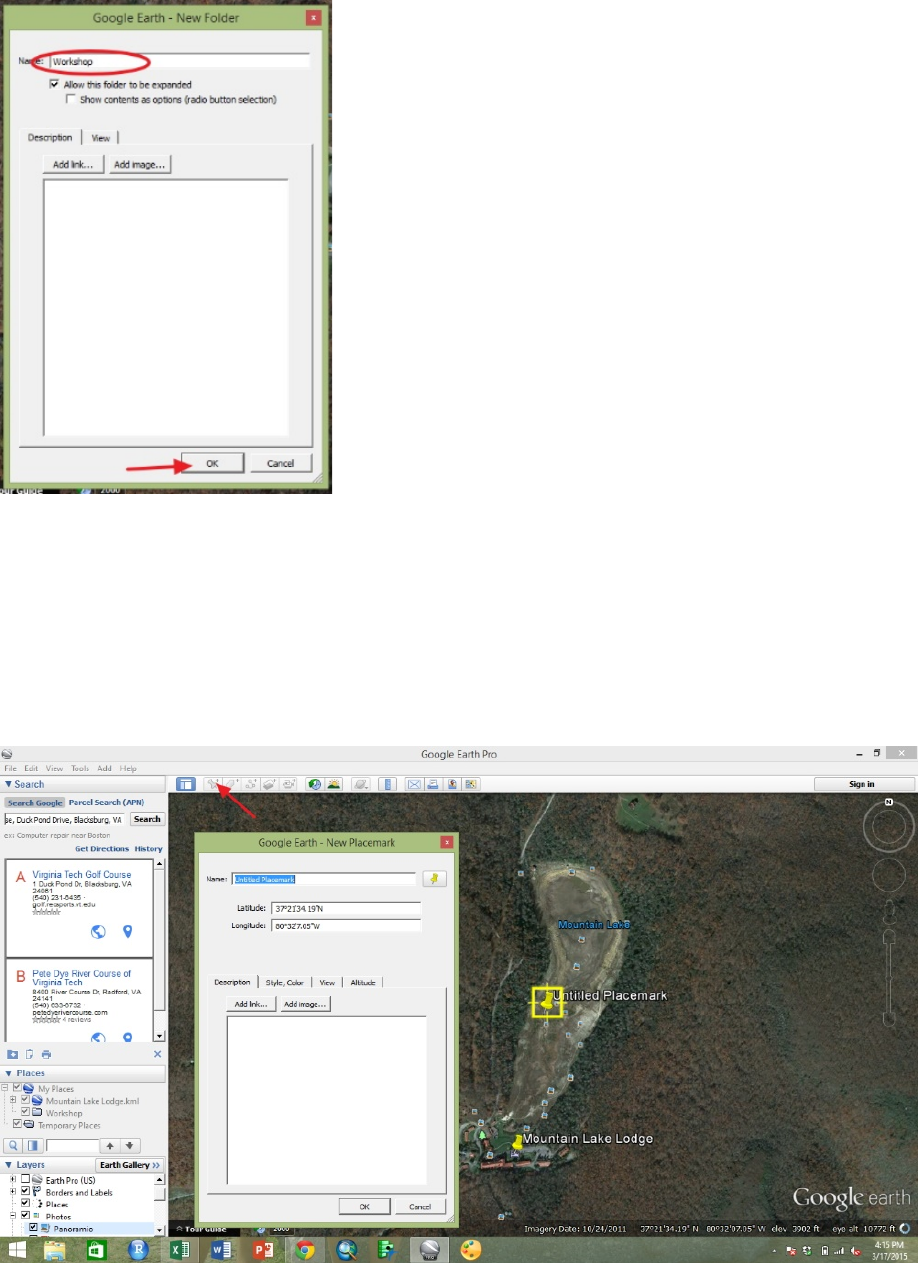Viewport: 918px width, 1263px height.
Task: Toggle the My Places checkbox
Action: tap(17, 1088)
